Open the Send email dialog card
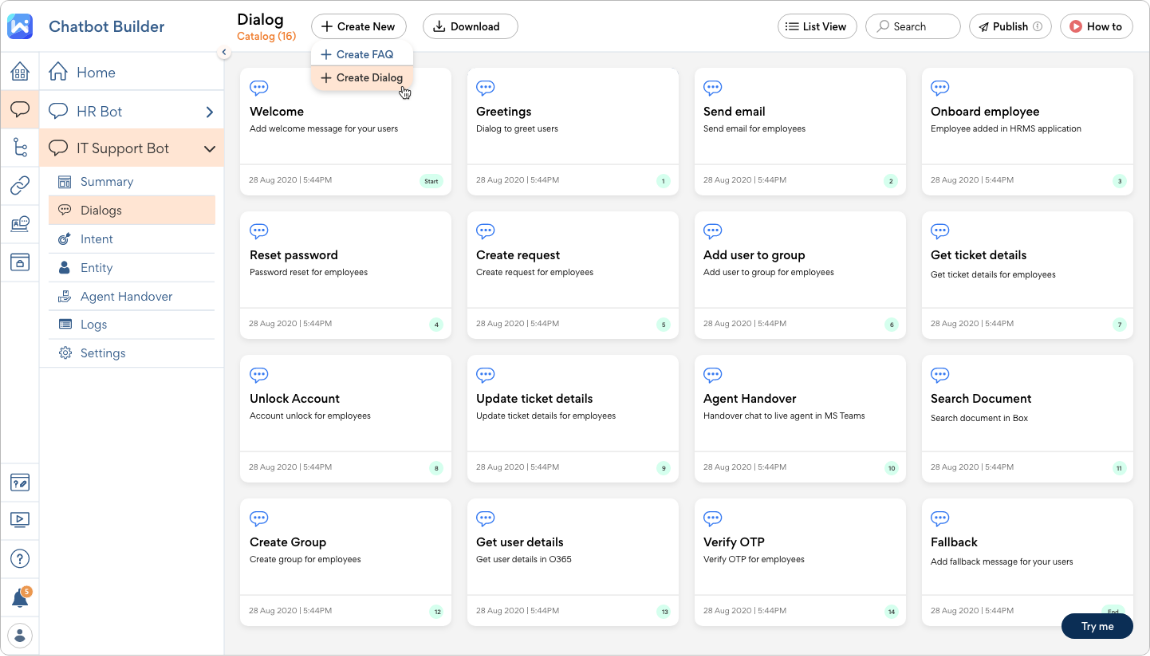Image resolution: width=1150 pixels, height=656 pixels. (800, 131)
